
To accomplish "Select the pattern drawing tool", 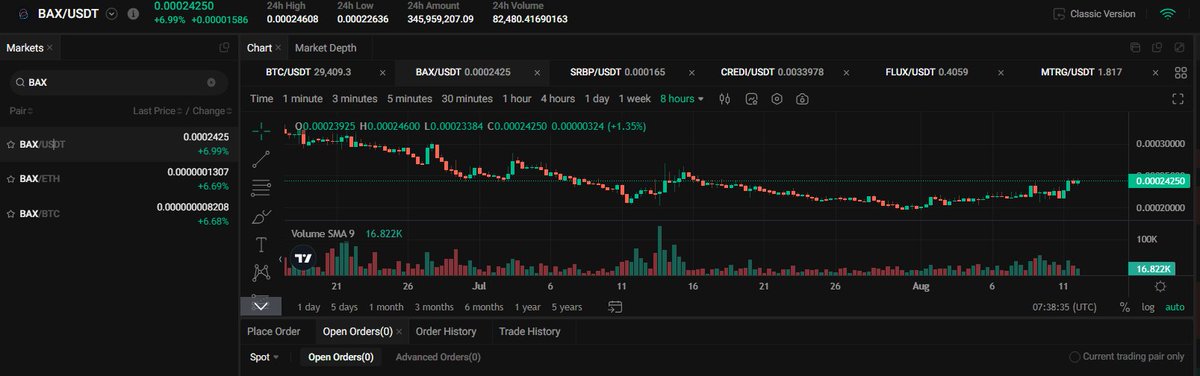I will tap(261, 272).
